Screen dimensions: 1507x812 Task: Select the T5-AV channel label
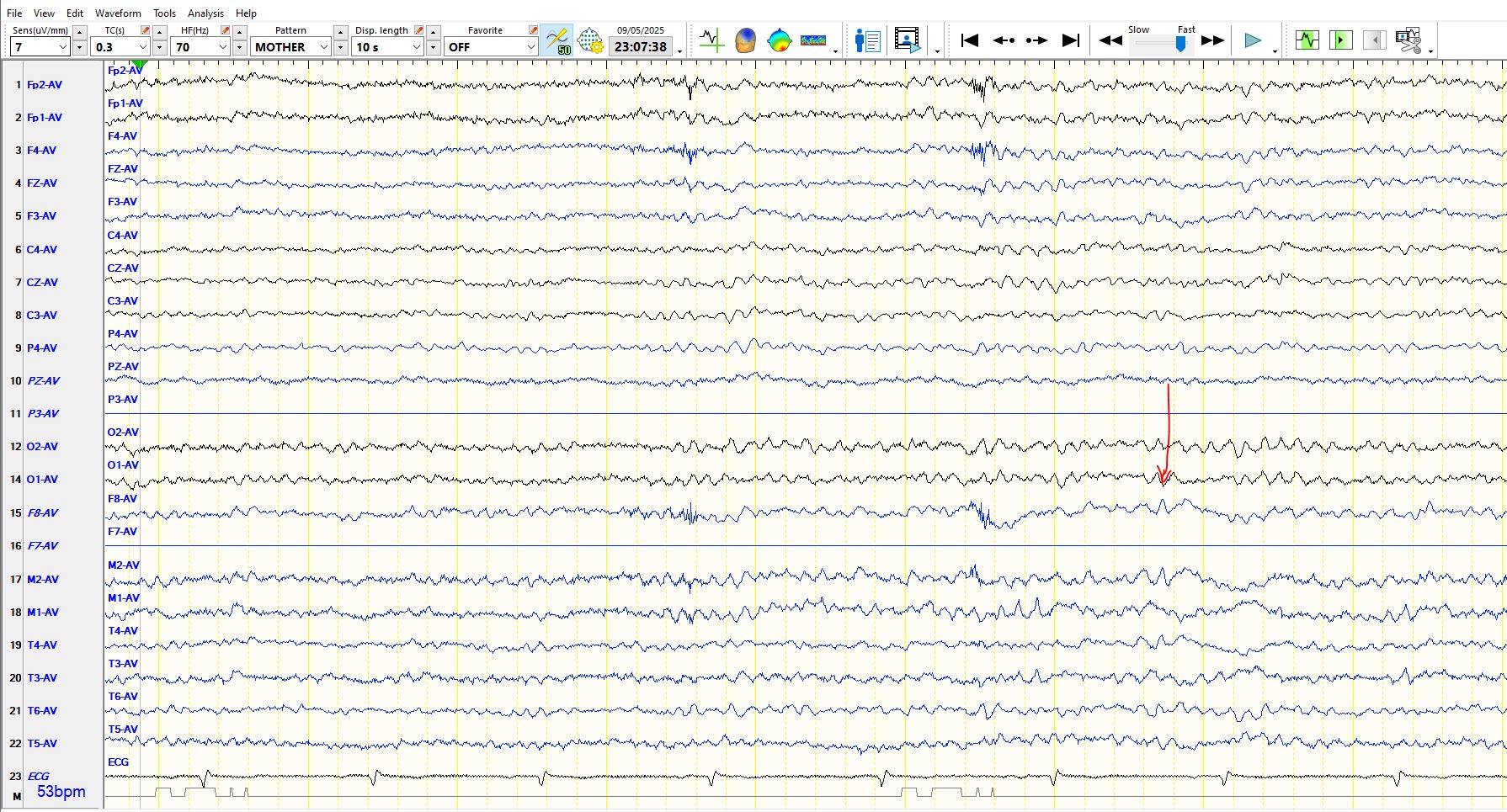(x=42, y=743)
